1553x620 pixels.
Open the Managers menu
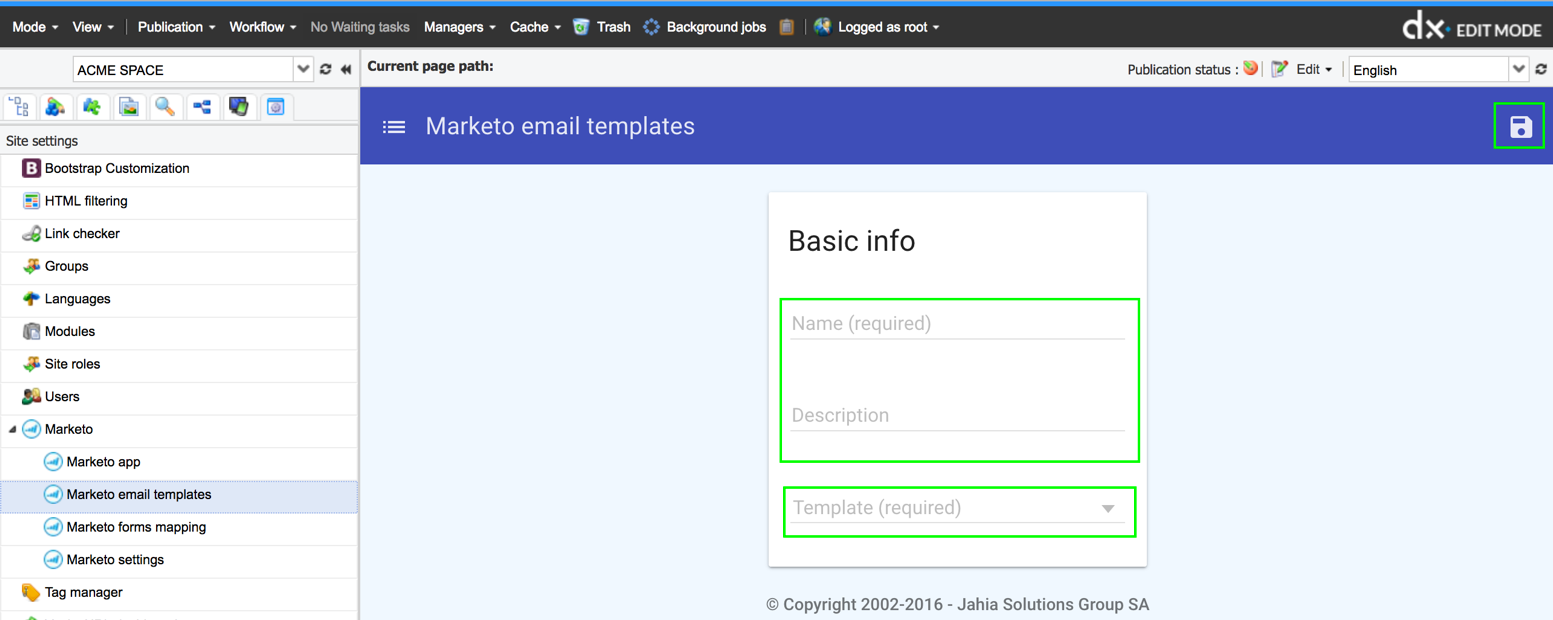tap(459, 27)
